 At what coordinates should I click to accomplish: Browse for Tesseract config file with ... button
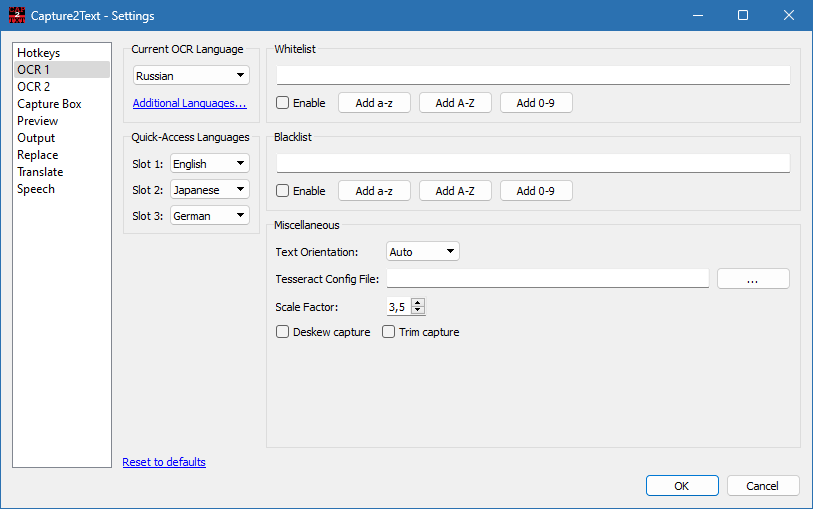click(x=753, y=278)
